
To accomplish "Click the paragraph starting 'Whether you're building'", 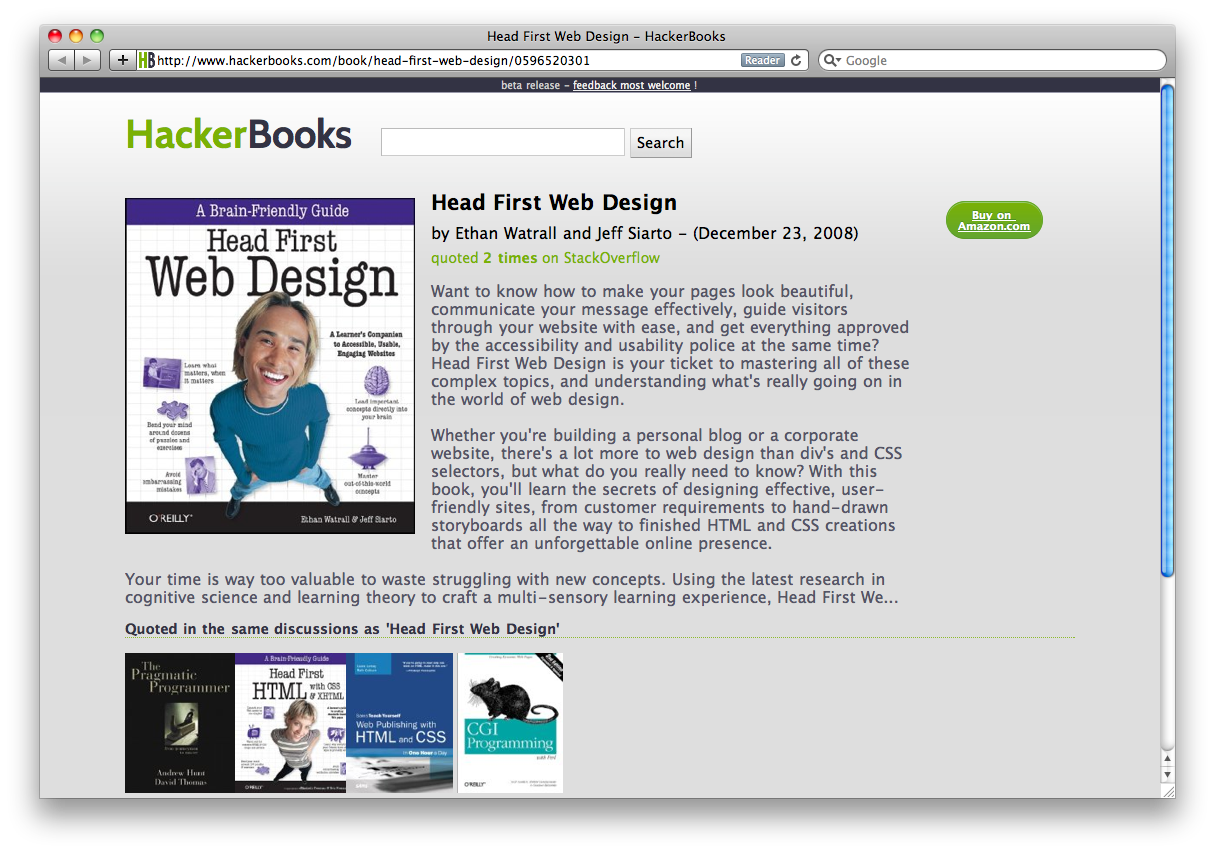I will point(666,489).
